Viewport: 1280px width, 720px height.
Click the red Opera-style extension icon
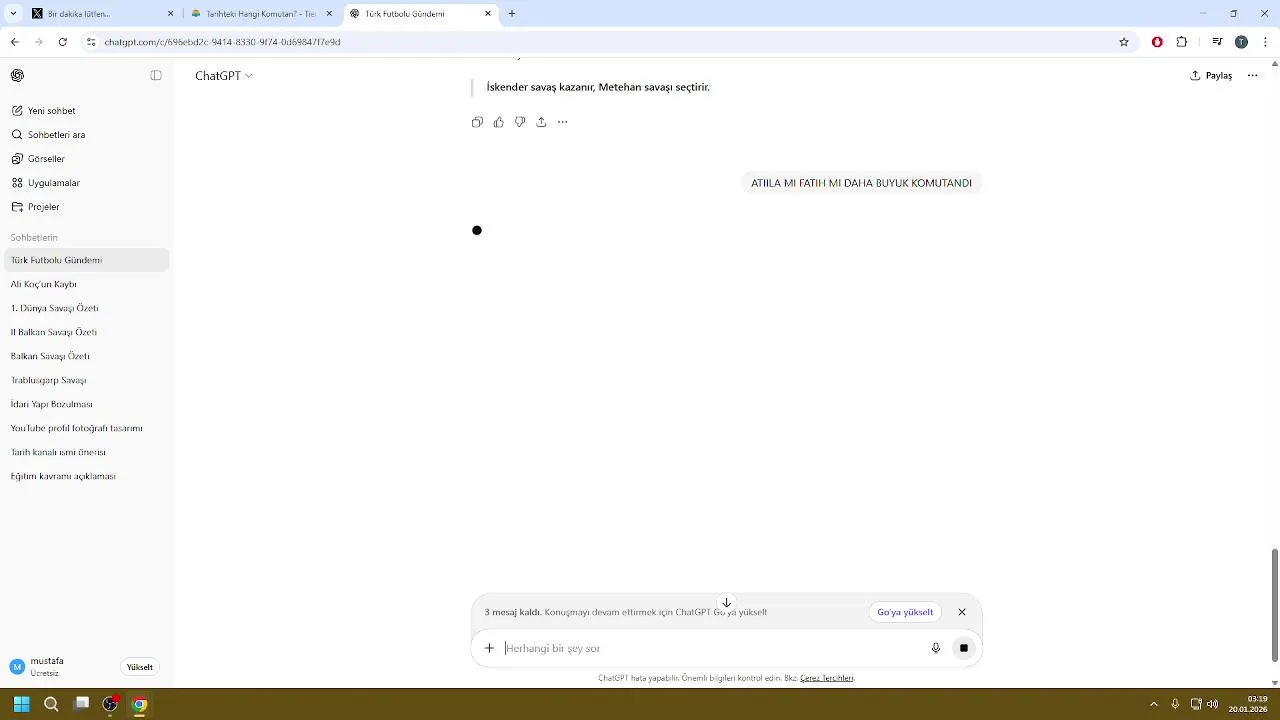click(x=1157, y=42)
